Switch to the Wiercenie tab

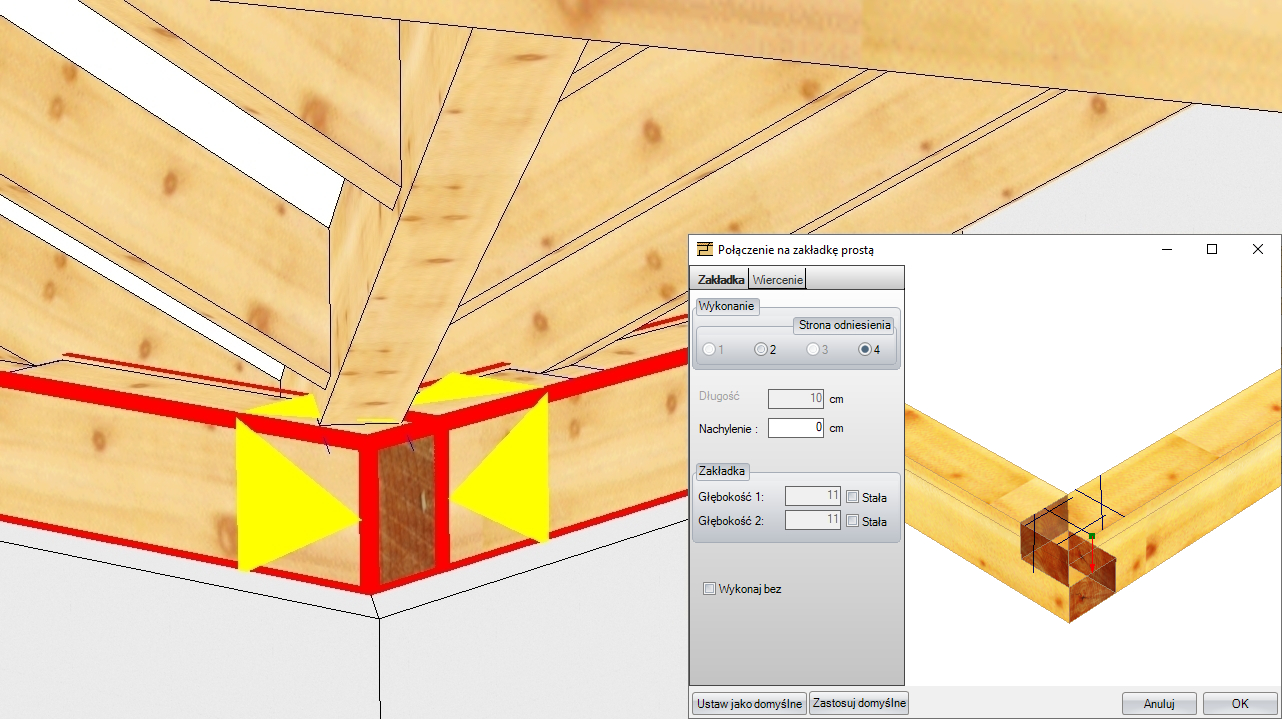[x=778, y=280]
